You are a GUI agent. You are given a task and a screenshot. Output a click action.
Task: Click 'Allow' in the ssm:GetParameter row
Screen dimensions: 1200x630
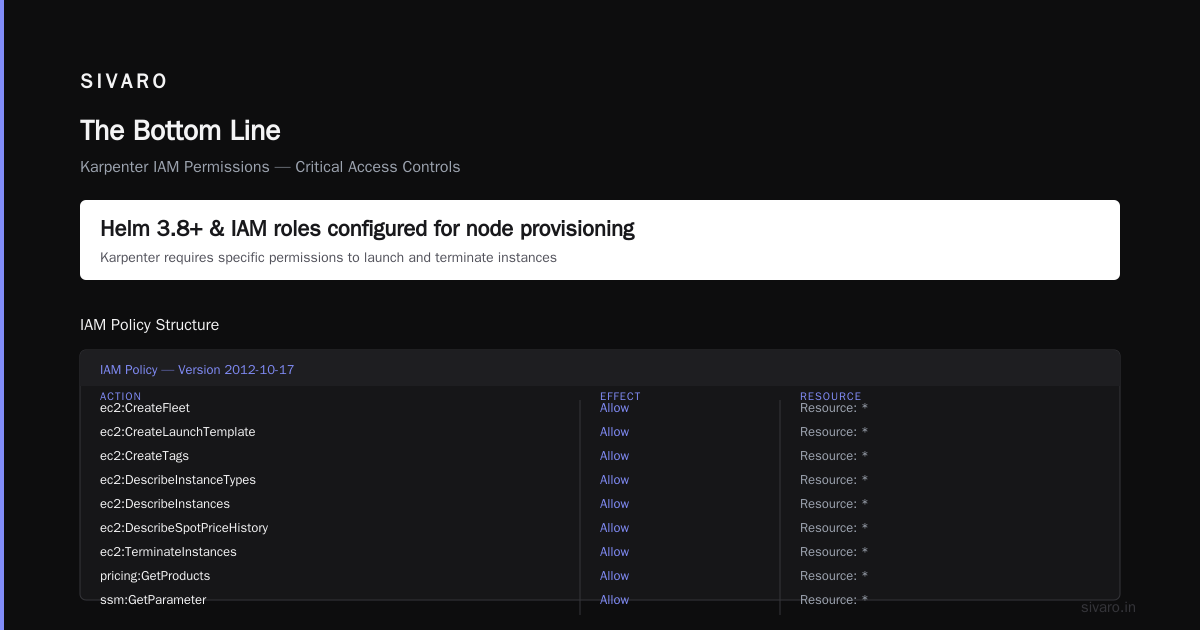tap(614, 600)
